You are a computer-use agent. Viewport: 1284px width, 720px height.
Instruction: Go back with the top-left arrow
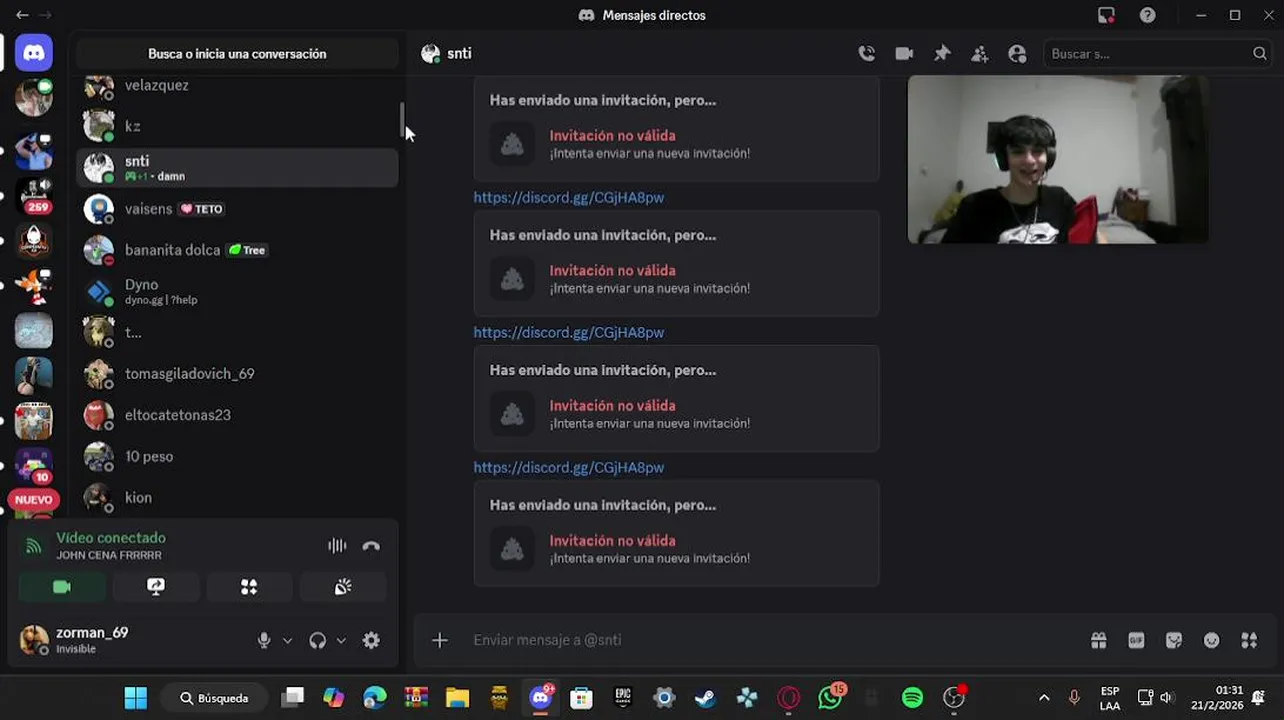coord(22,15)
